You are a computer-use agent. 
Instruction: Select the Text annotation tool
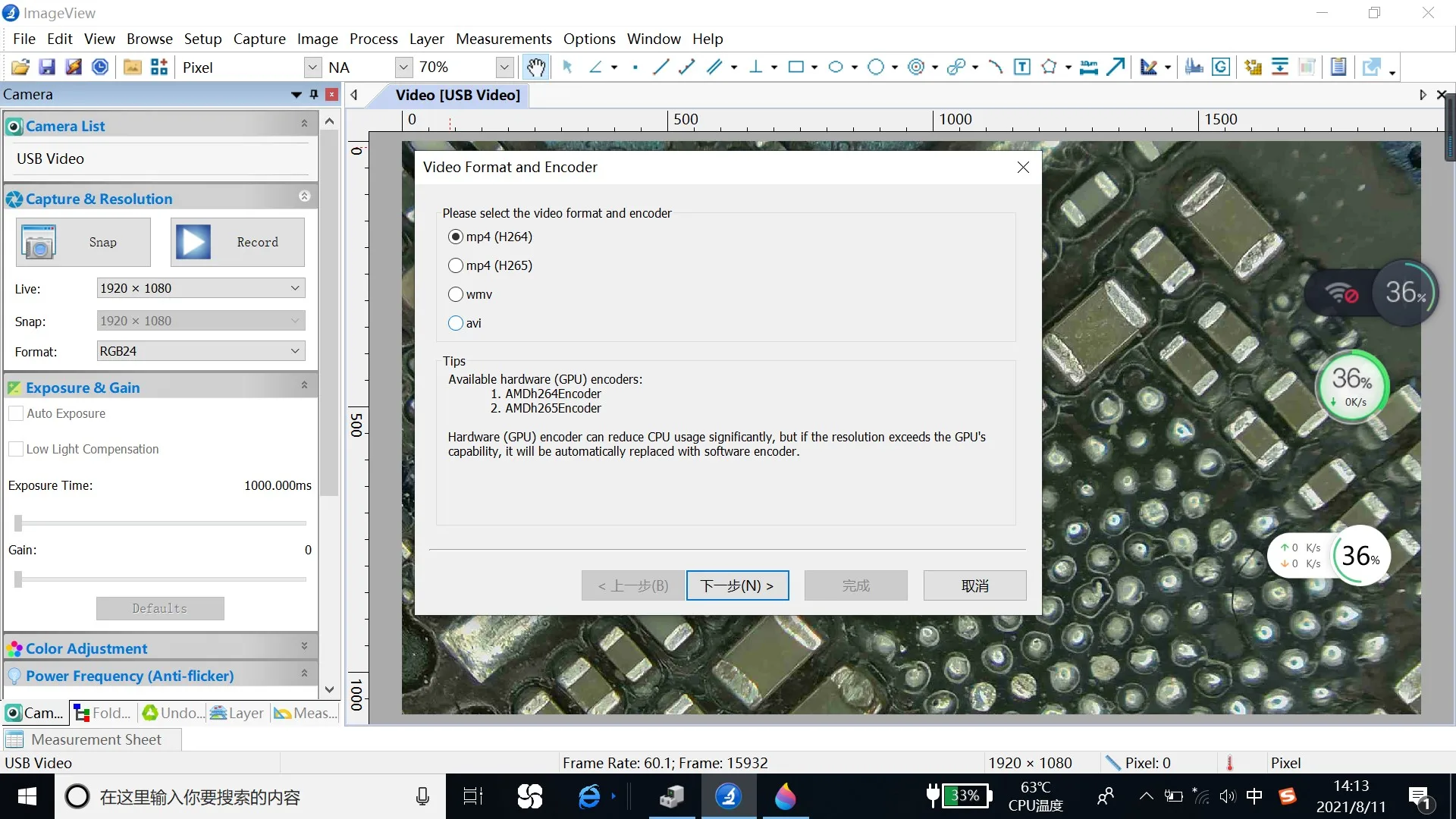1022,67
